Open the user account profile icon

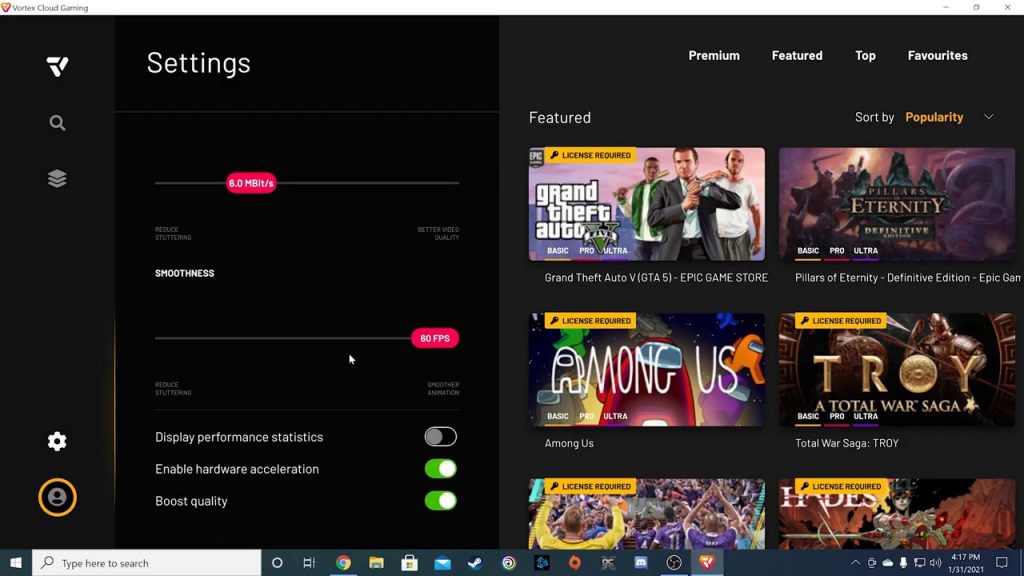(x=57, y=498)
